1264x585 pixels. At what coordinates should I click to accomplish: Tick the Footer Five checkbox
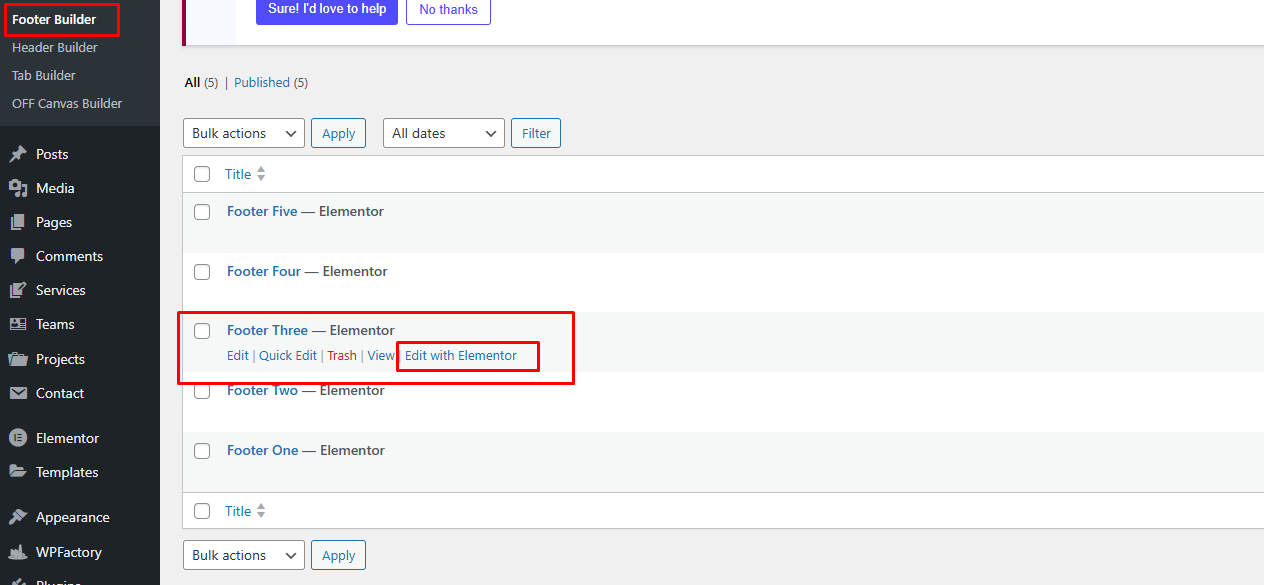(x=202, y=212)
